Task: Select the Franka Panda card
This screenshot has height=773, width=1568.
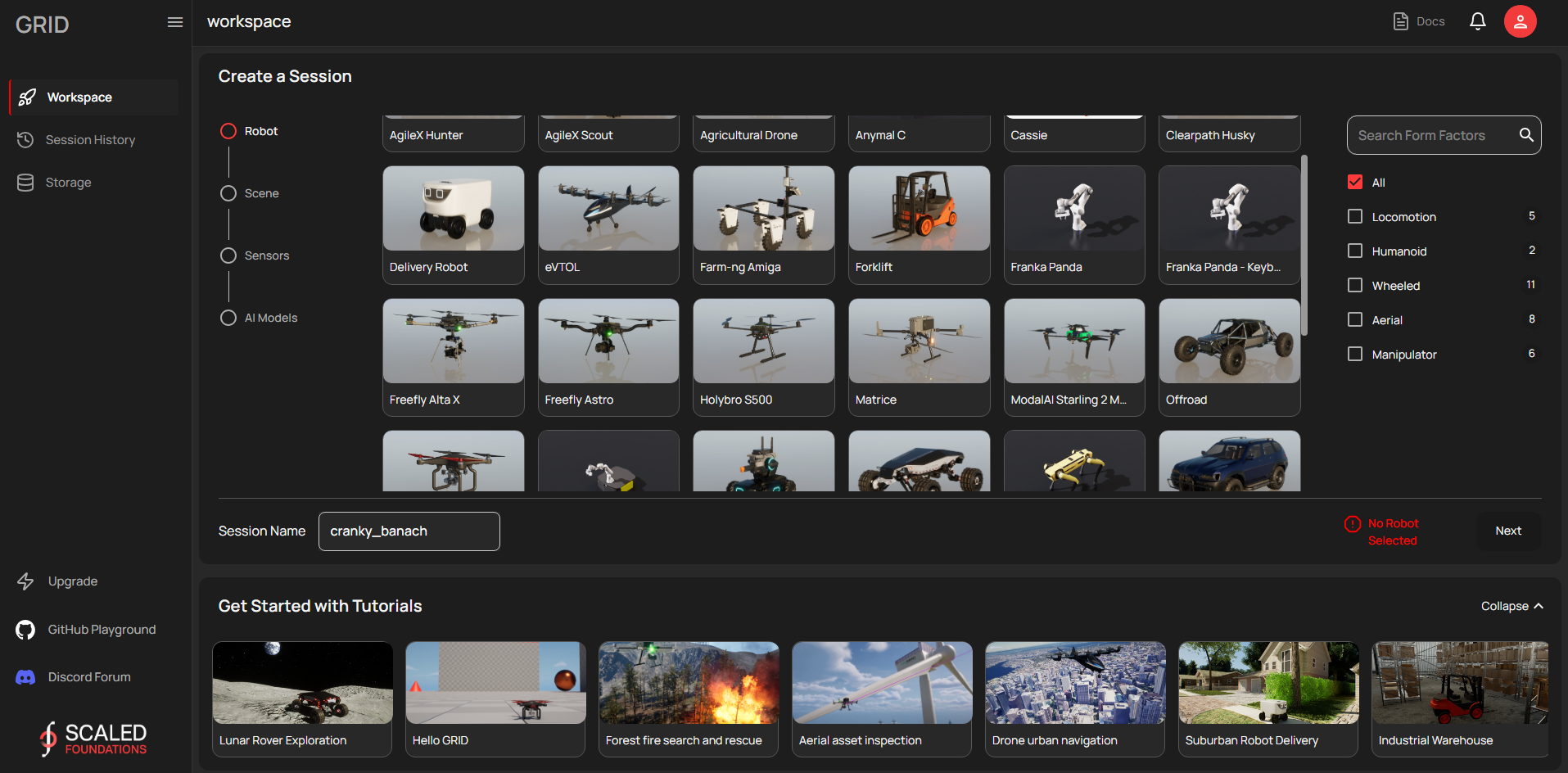Action: (x=1074, y=225)
